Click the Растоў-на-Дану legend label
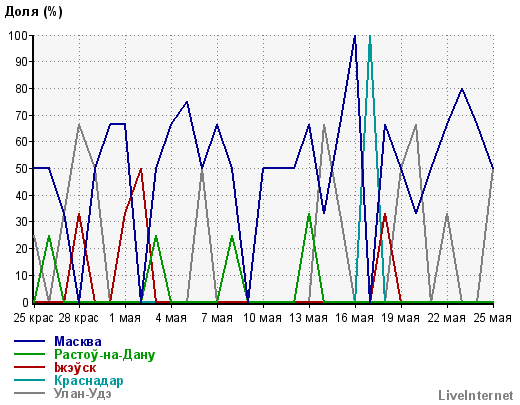The width and height of the screenshot is (520, 405). click(x=105, y=355)
